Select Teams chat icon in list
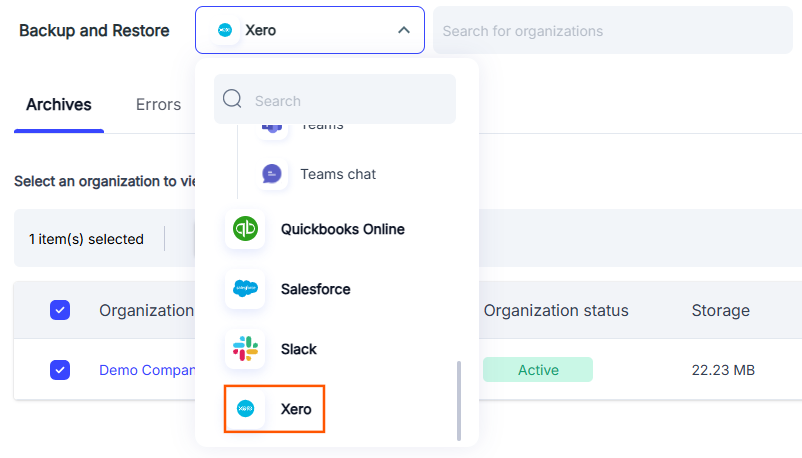The image size is (802, 458). click(272, 174)
